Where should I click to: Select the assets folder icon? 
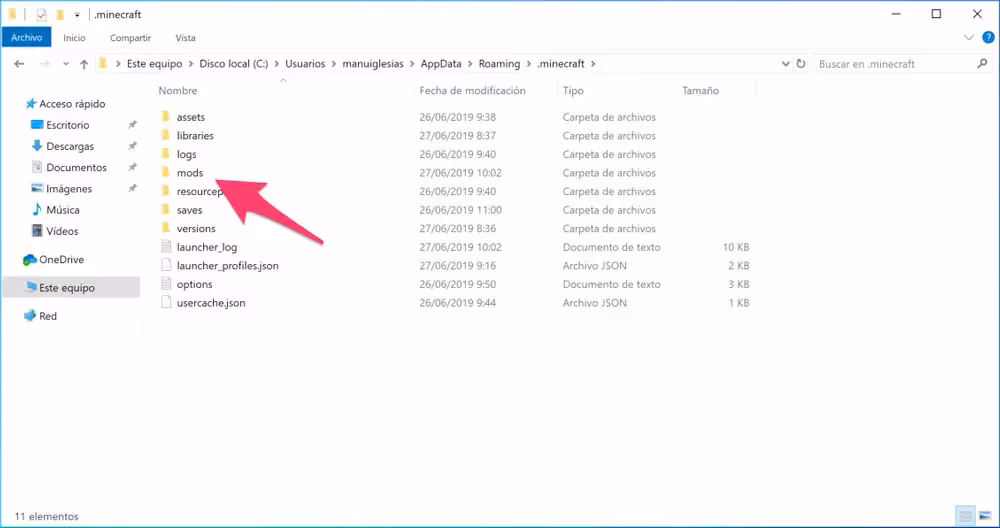[166, 117]
